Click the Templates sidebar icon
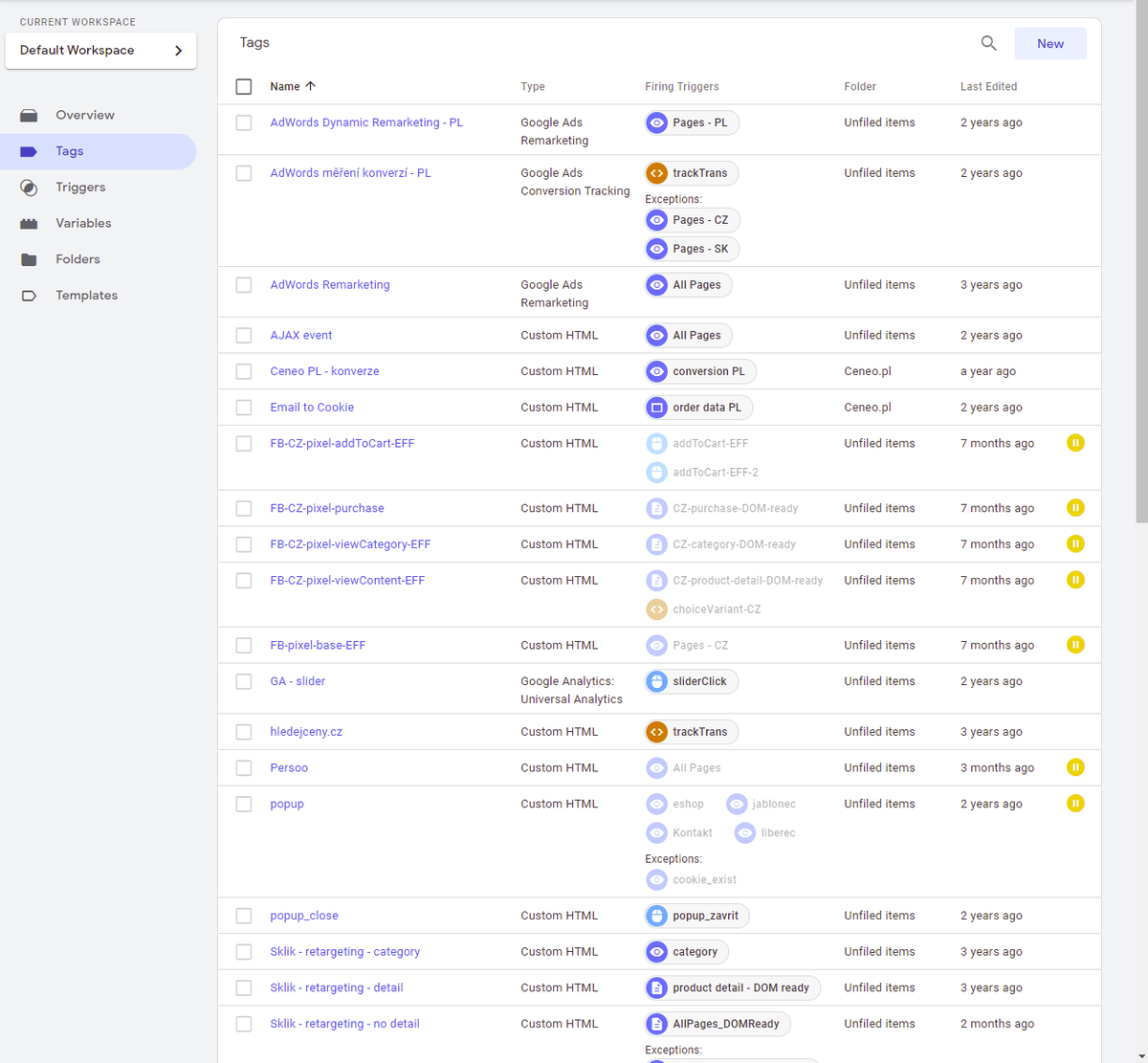1148x1063 pixels. pos(29,296)
